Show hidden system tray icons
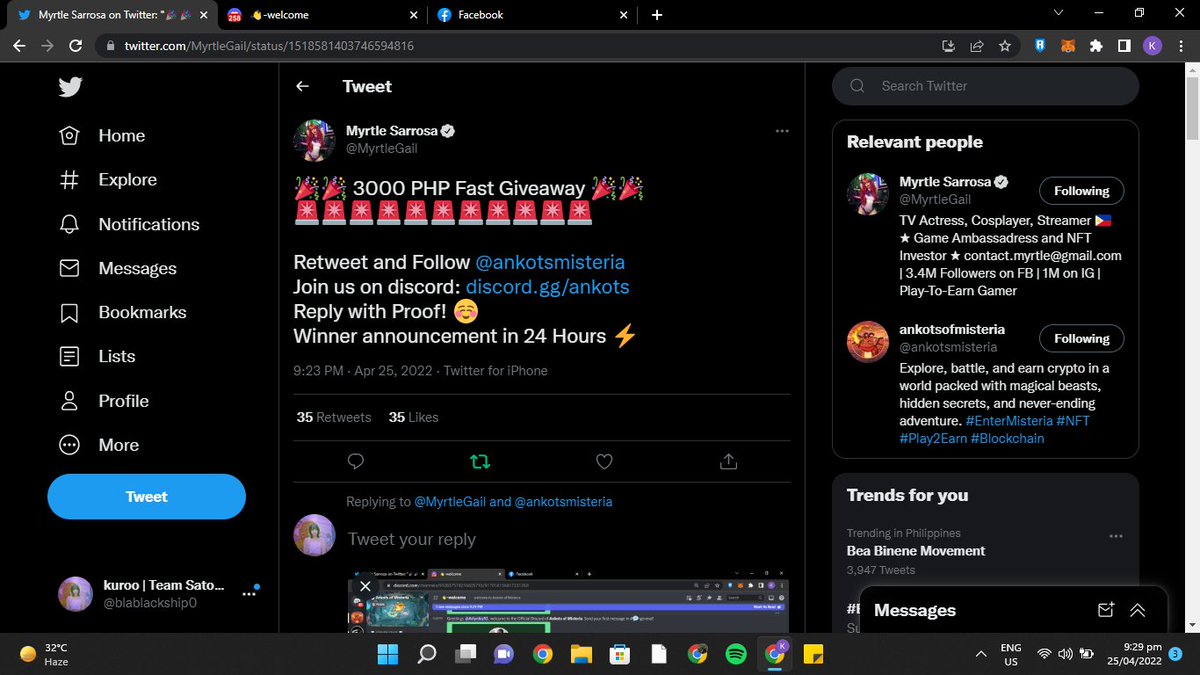 point(981,654)
